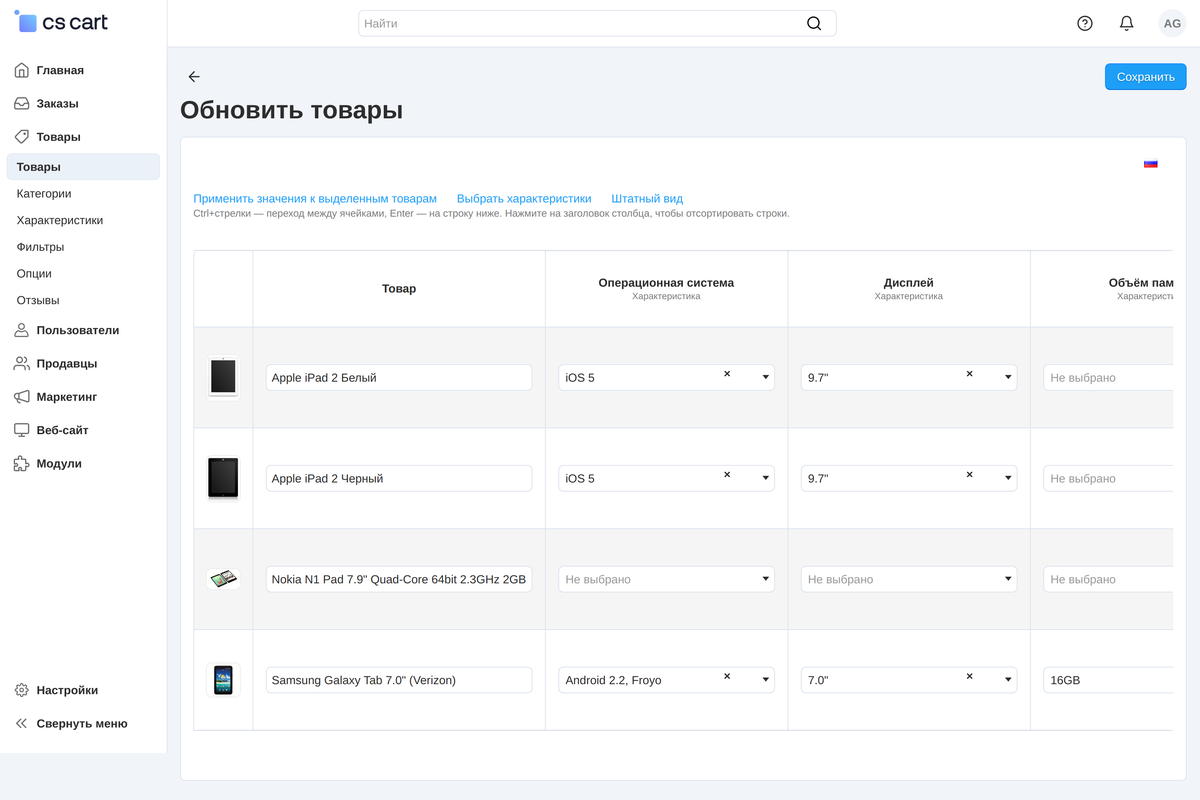Sort by the Товар column header
The width and height of the screenshot is (1200, 800).
(x=399, y=289)
